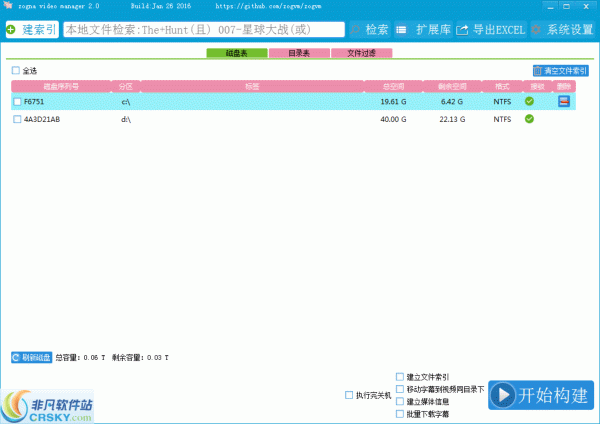The height and width of the screenshot is (424, 600).
Task: Check the box for disk 4A3D21AB
Action: tap(17, 120)
